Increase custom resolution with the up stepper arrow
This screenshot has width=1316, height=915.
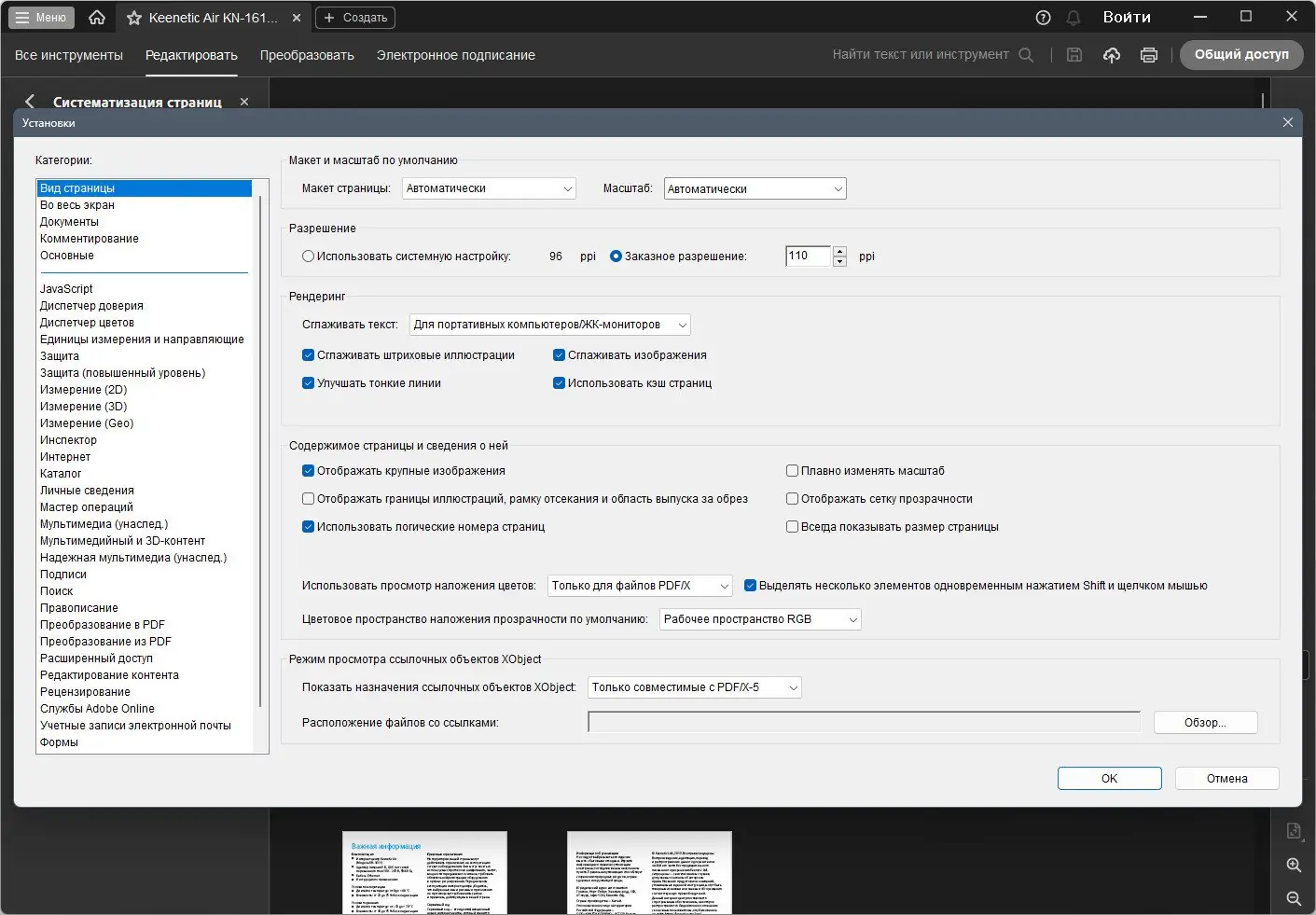838,251
